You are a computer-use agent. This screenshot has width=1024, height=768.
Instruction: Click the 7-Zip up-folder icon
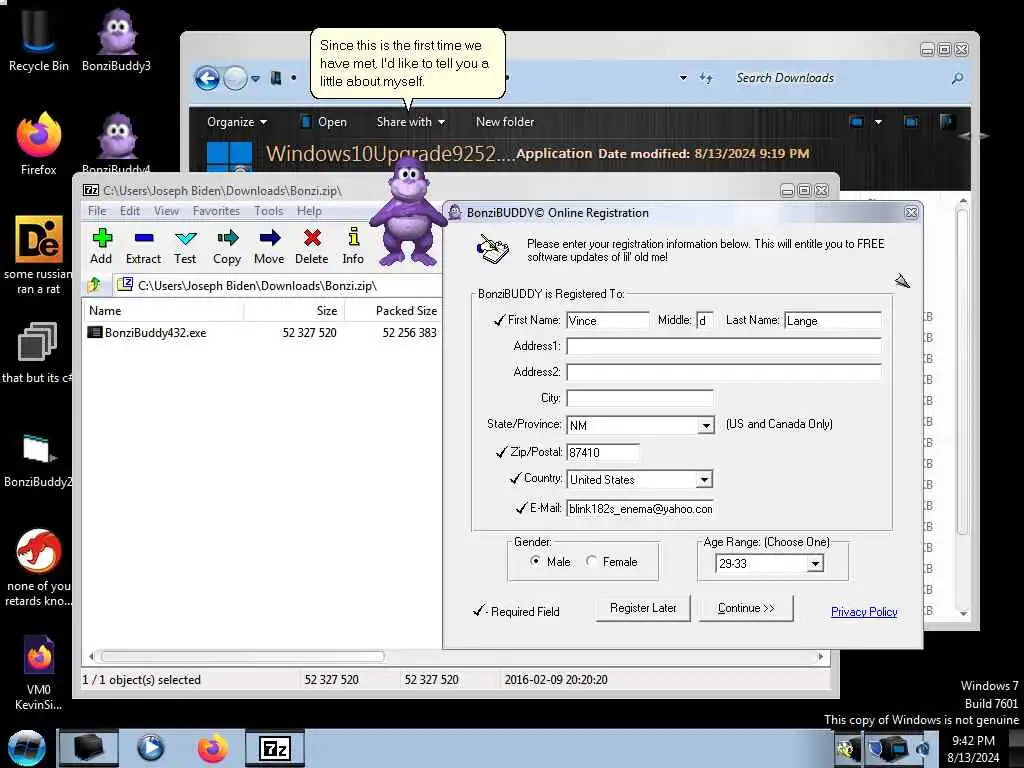click(95, 285)
